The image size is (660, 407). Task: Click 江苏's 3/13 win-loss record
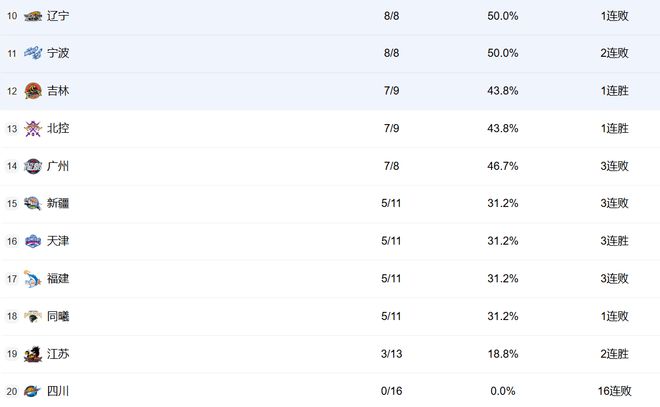[x=392, y=354]
